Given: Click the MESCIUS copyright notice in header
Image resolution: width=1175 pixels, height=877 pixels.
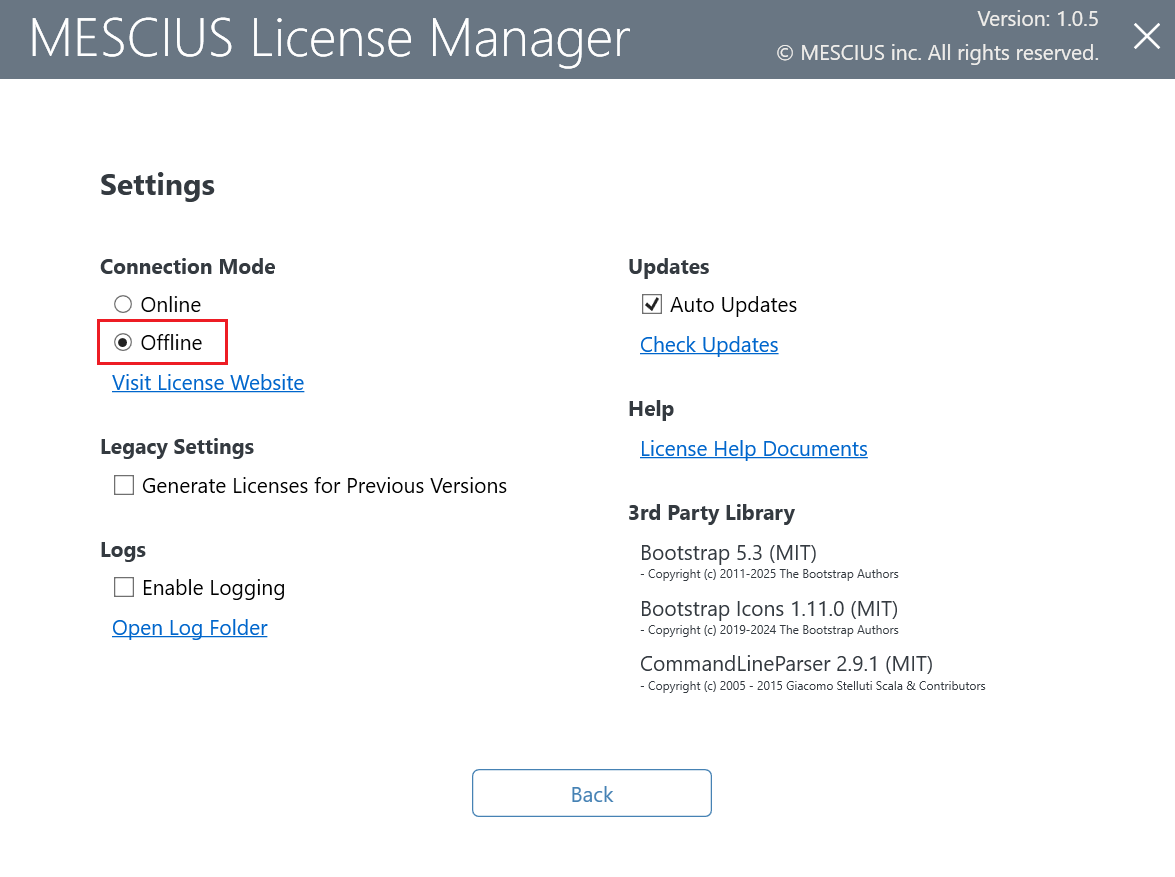Looking at the screenshot, I should [x=937, y=53].
